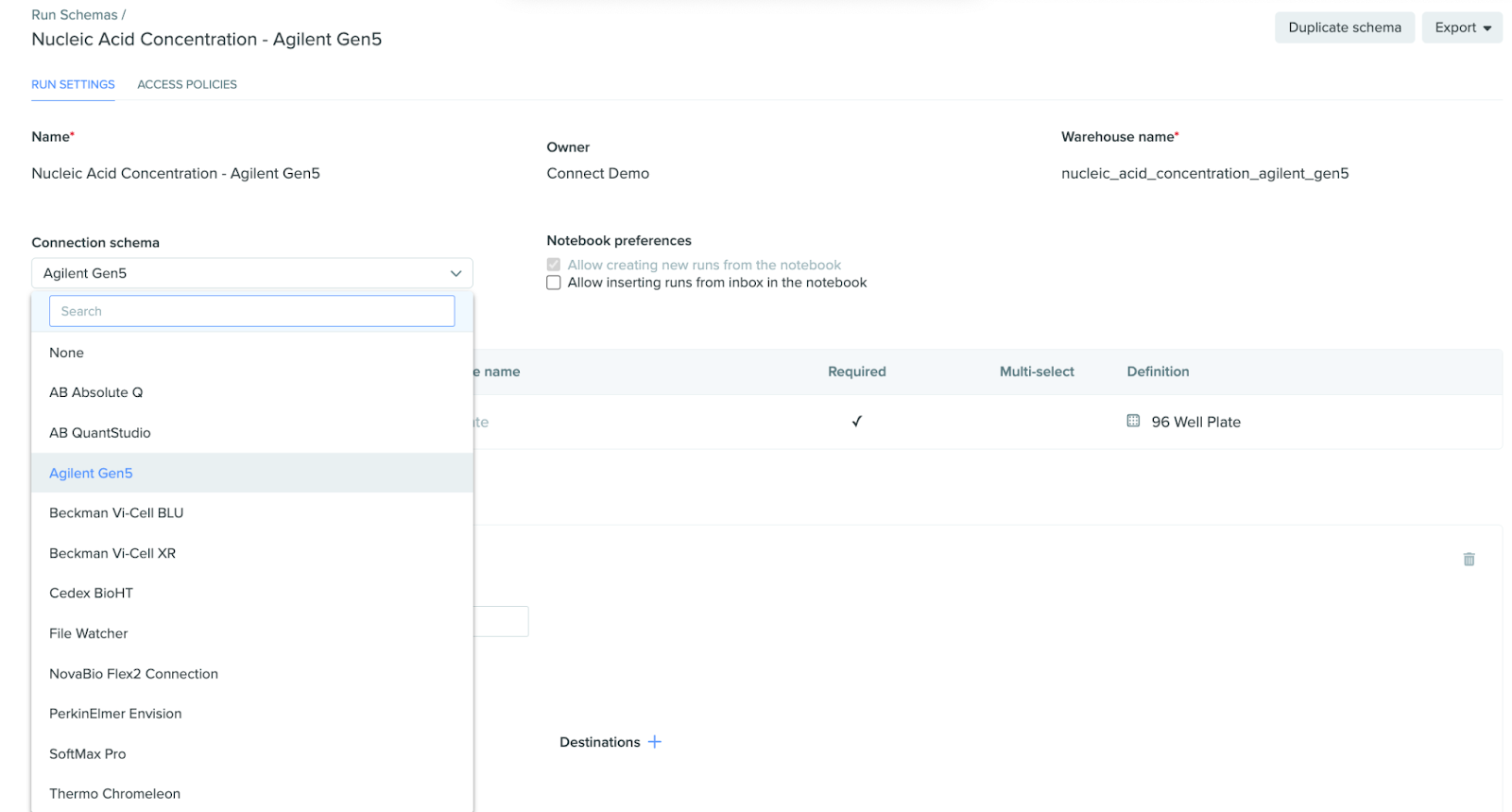Image resolution: width=1512 pixels, height=812 pixels.
Task: Choose SoftMax Pro schema
Action: pos(252,754)
